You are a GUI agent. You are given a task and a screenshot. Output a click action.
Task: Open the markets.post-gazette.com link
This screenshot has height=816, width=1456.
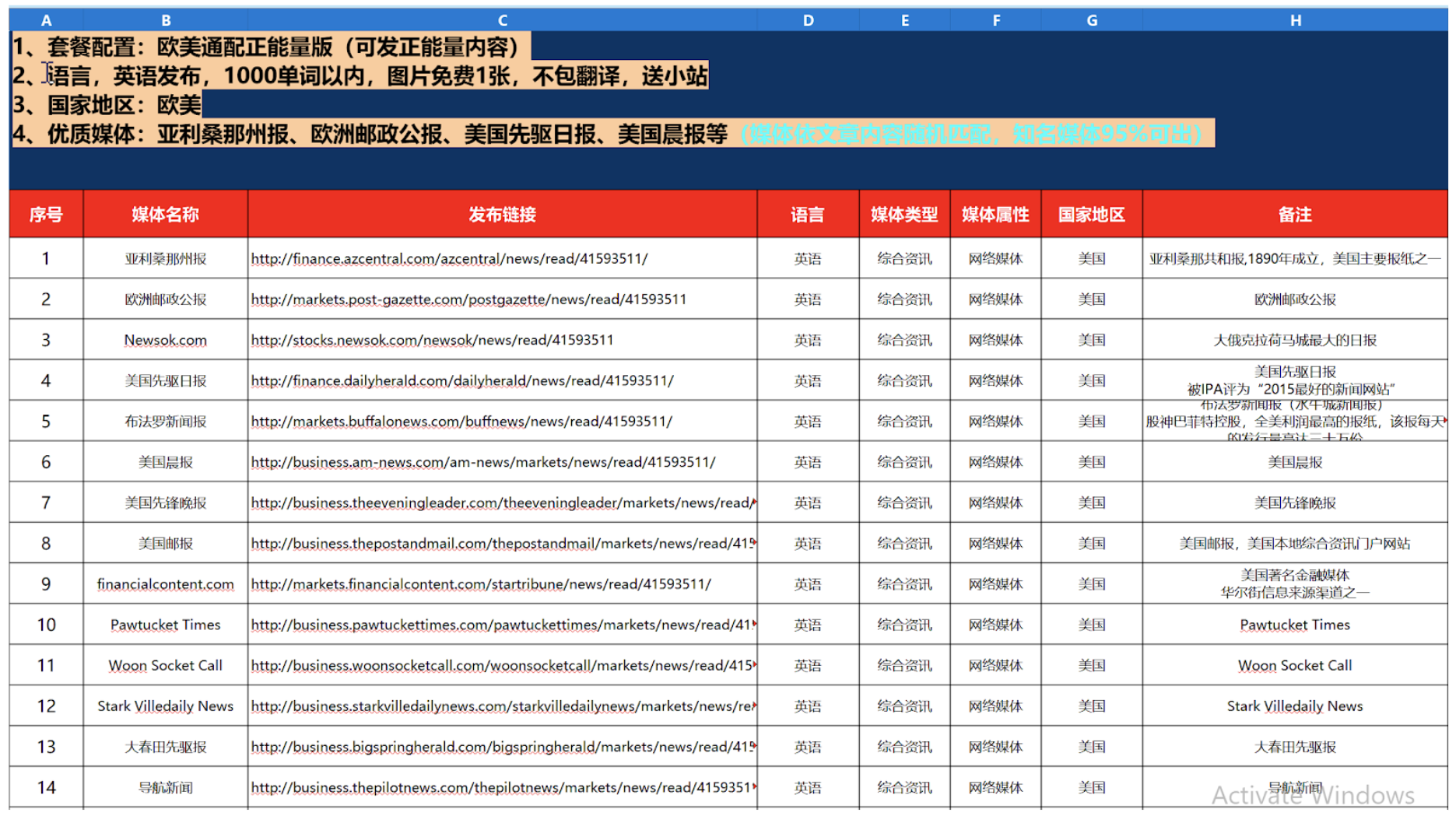pyautogui.click(x=468, y=299)
